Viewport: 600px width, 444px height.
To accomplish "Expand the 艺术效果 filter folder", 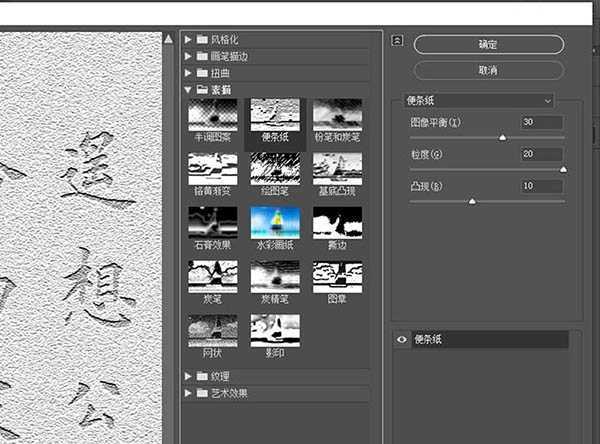I will (x=191, y=393).
